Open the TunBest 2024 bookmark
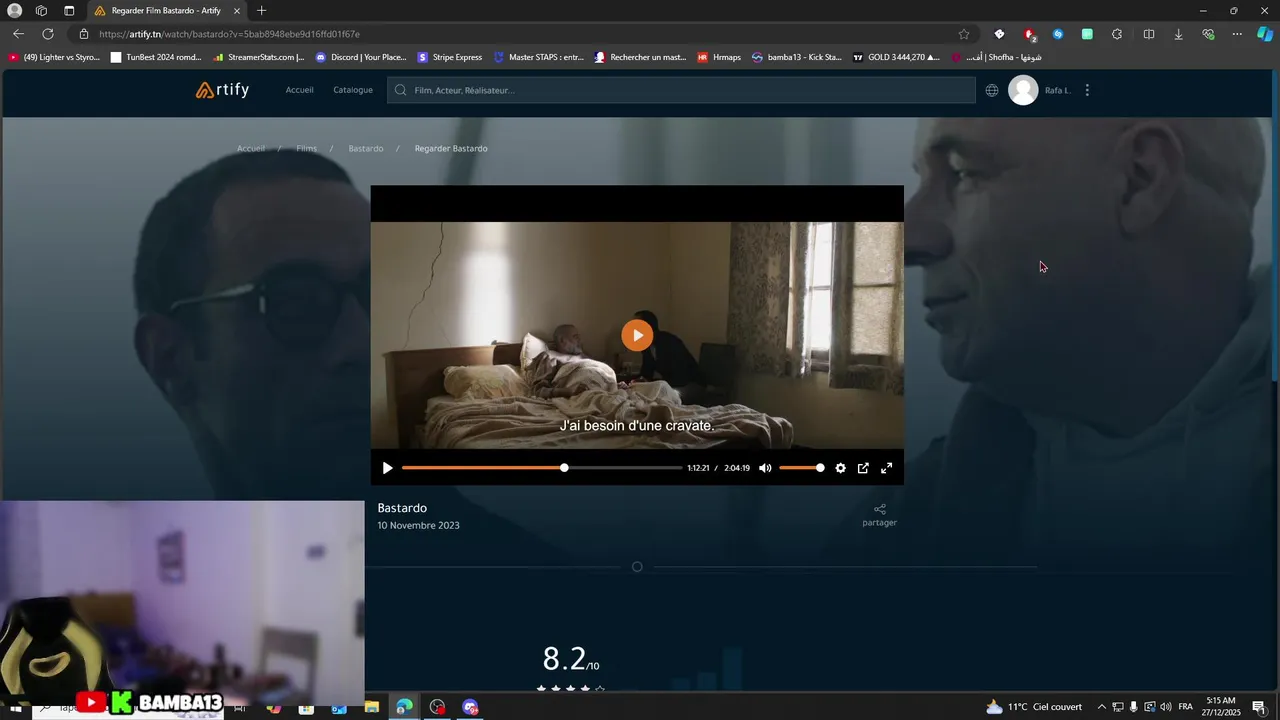1280x720 pixels. click(x=156, y=57)
